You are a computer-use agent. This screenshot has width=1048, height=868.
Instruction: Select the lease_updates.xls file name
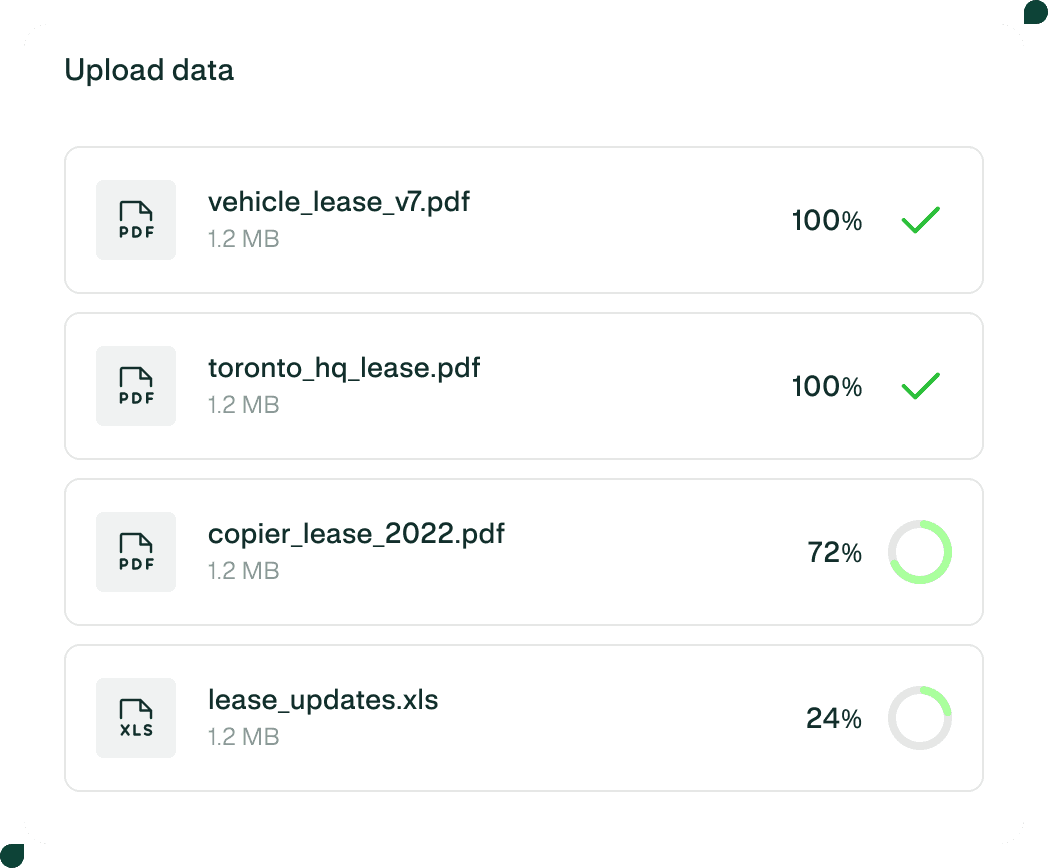click(x=323, y=700)
